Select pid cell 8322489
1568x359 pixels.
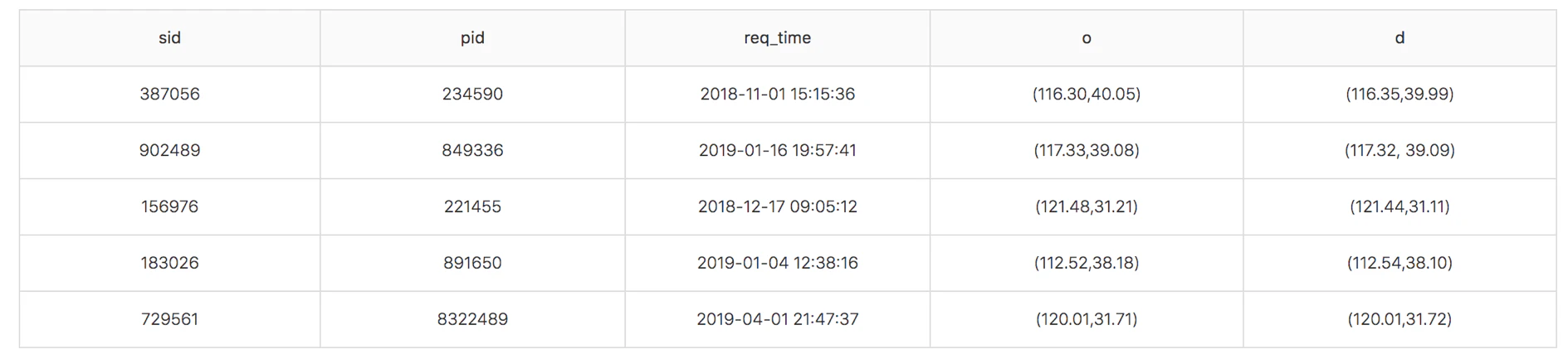click(472, 319)
